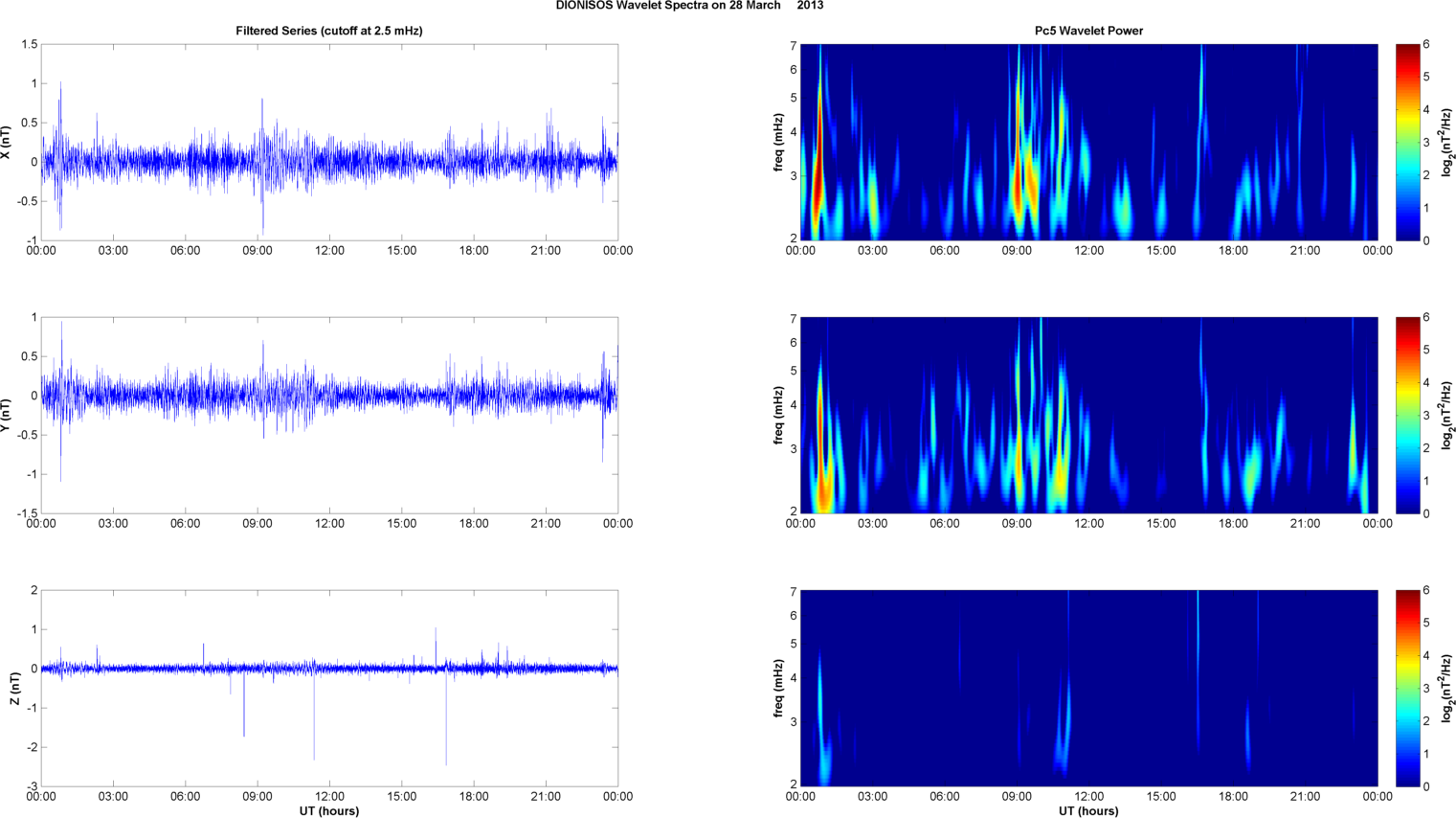This screenshot has width=1456, height=818.
Task: Click the X component wavelet power spectrogram
Action: (x=1088, y=142)
